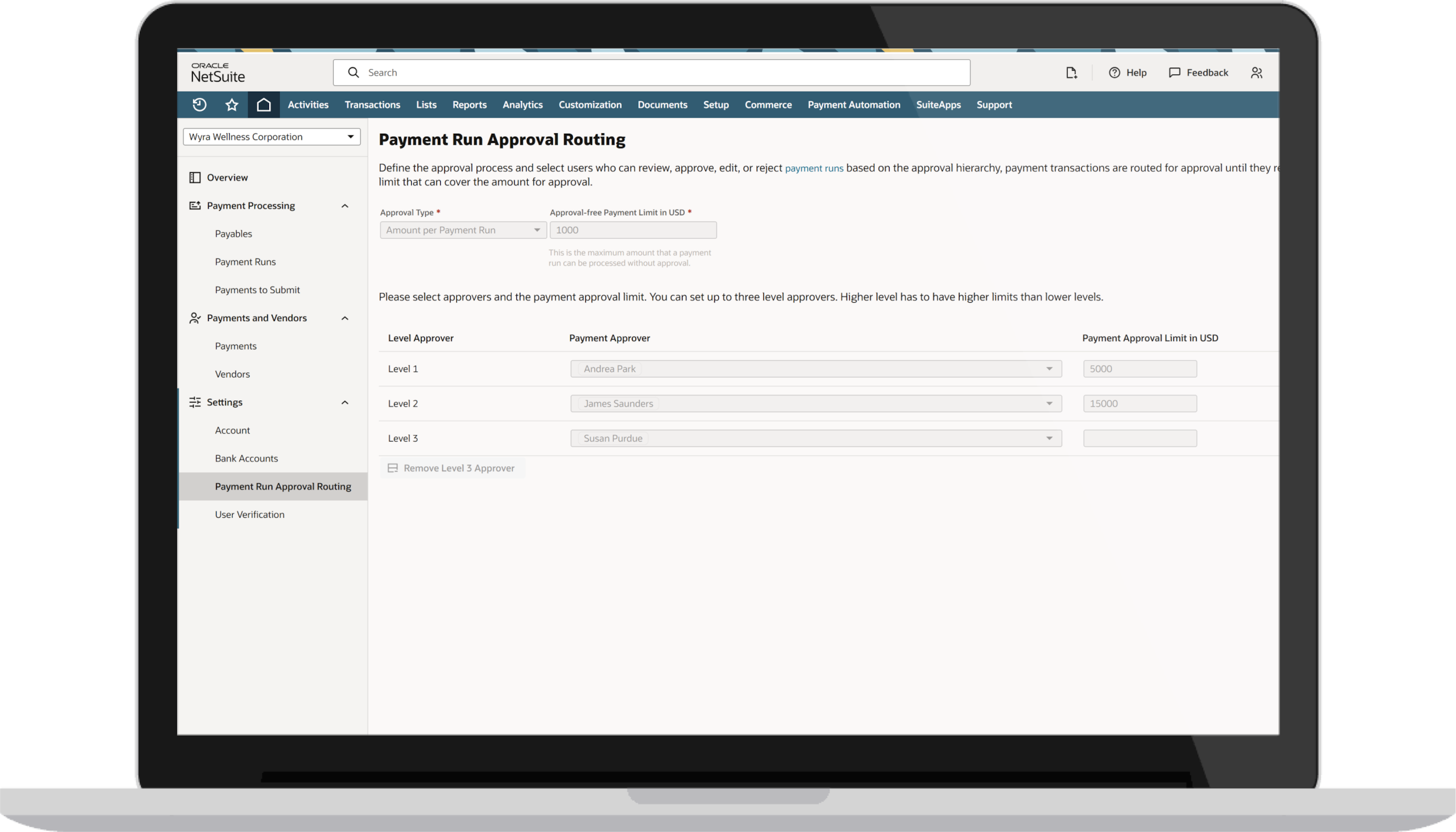Click the Level 3 approval limit field
Screen dimensions: 1456x832
[1139, 438]
